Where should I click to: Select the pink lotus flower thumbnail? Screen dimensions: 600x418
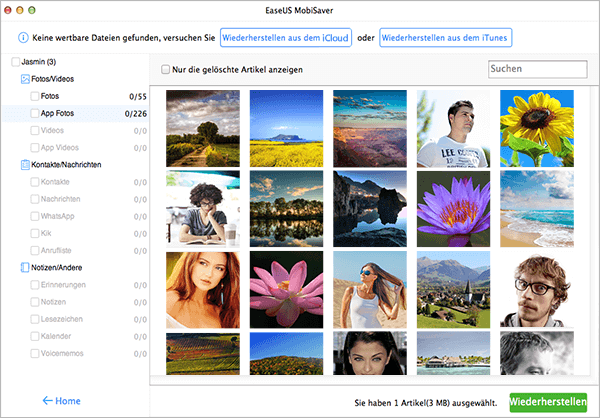[286, 290]
